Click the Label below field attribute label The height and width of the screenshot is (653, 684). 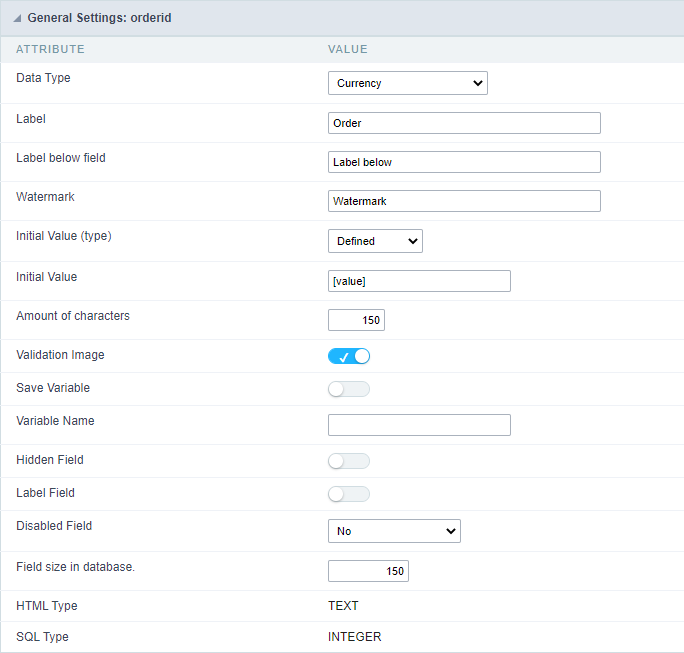pyautogui.click(x=61, y=158)
